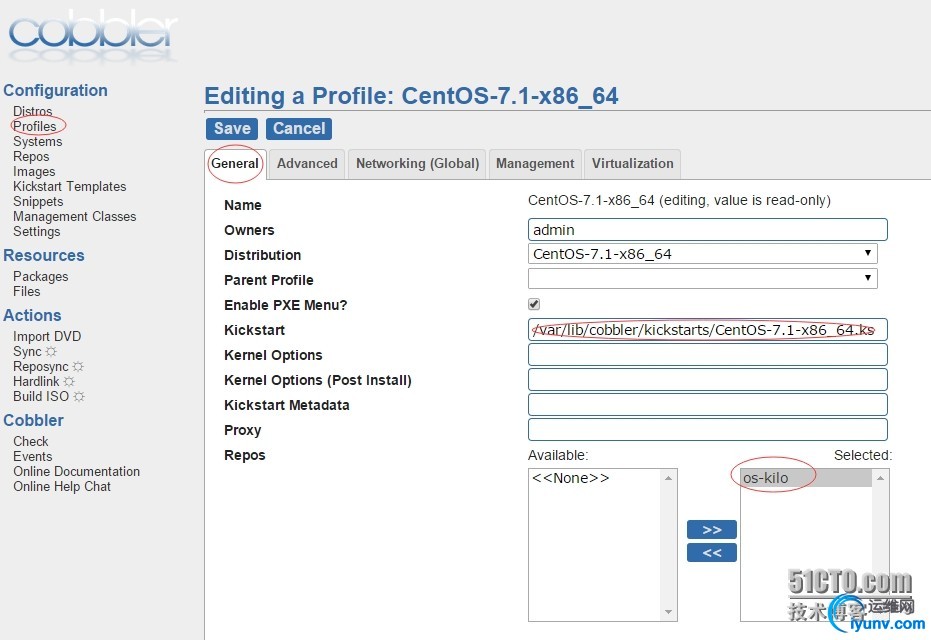Open Online Documentation link
931x640 pixels.
pyautogui.click(x=77, y=471)
